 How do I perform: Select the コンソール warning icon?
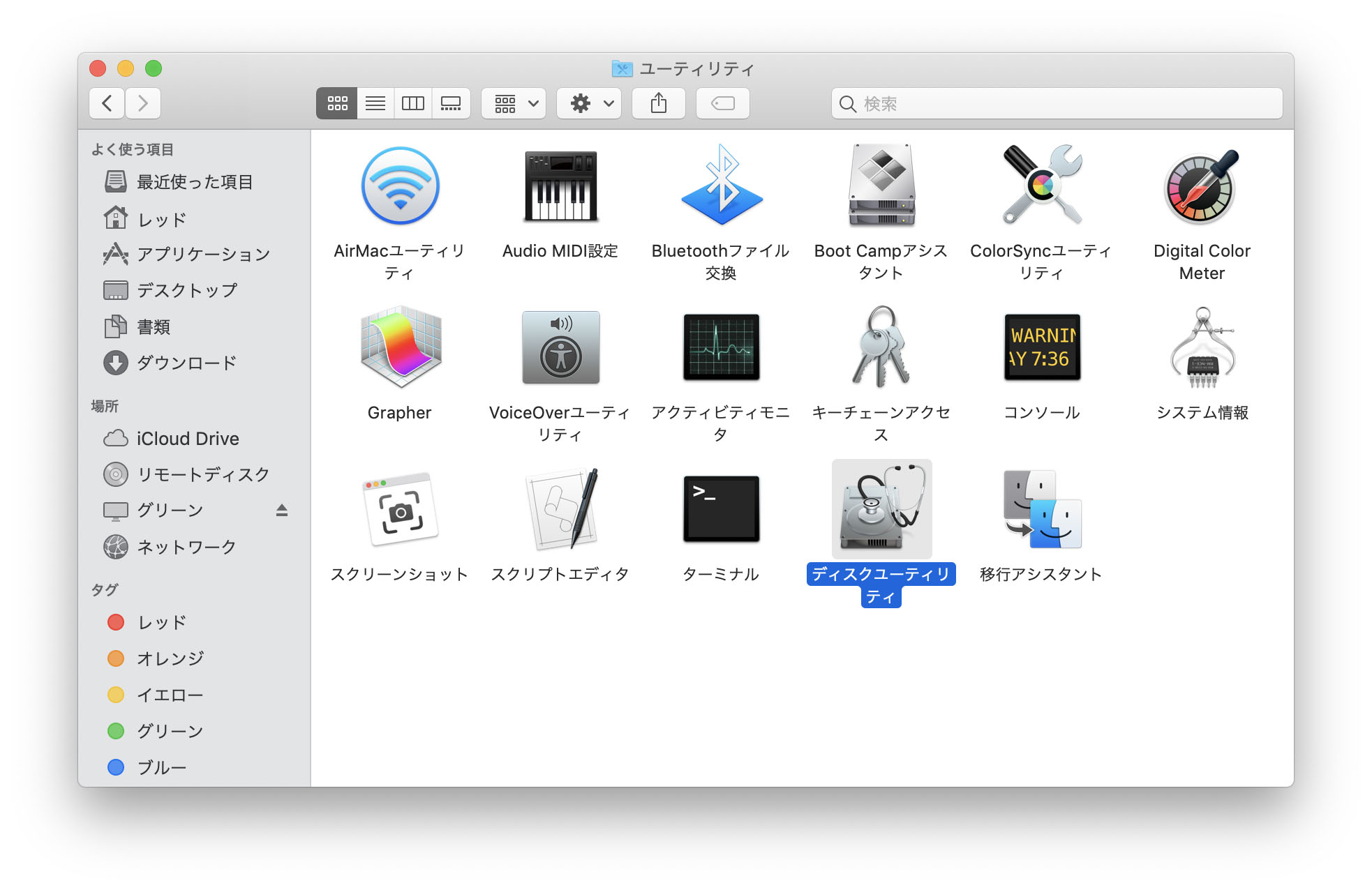click(1042, 347)
